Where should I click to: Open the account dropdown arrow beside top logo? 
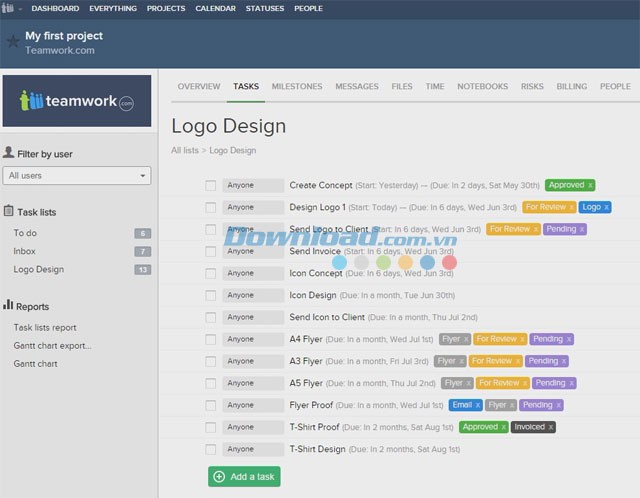click(20, 9)
